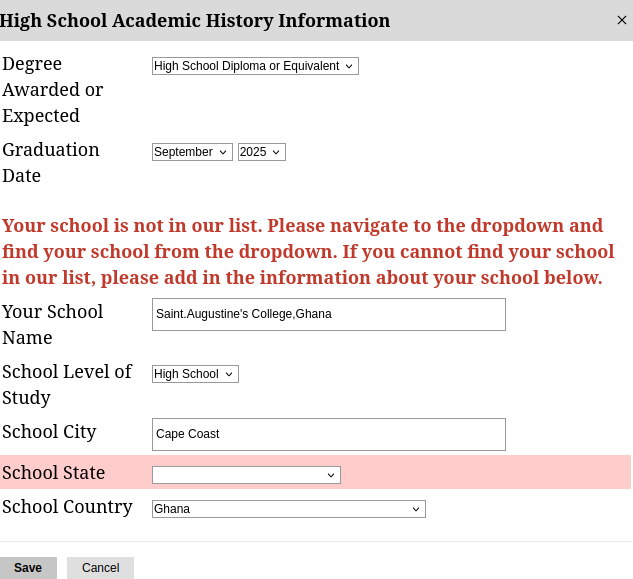Open the empty School State dropdown

click(246, 475)
